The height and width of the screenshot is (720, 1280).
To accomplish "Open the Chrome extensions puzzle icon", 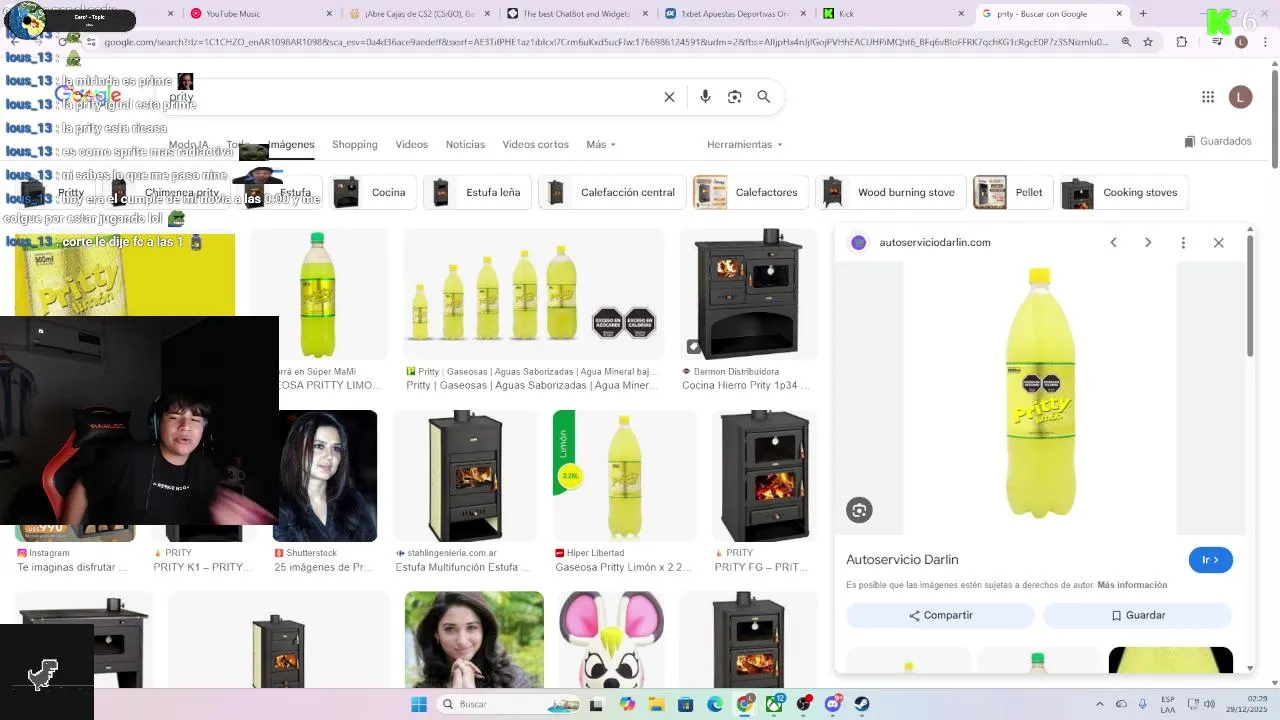I will pos(1181,42).
